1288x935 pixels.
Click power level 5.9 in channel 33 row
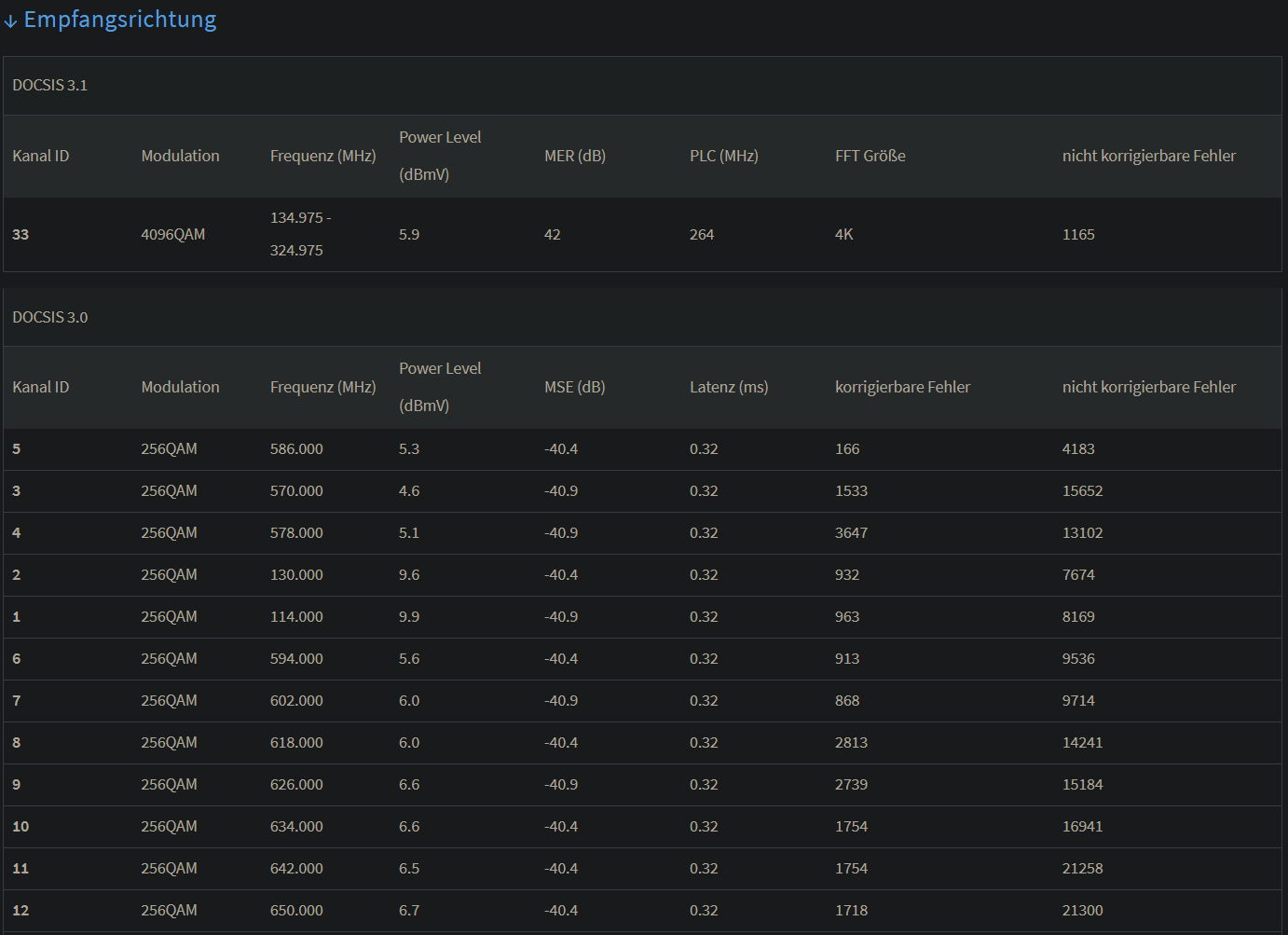click(409, 234)
